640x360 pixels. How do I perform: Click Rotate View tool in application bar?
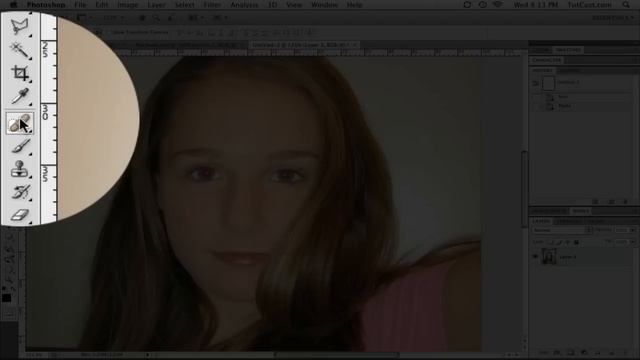[x=170, y=18]
